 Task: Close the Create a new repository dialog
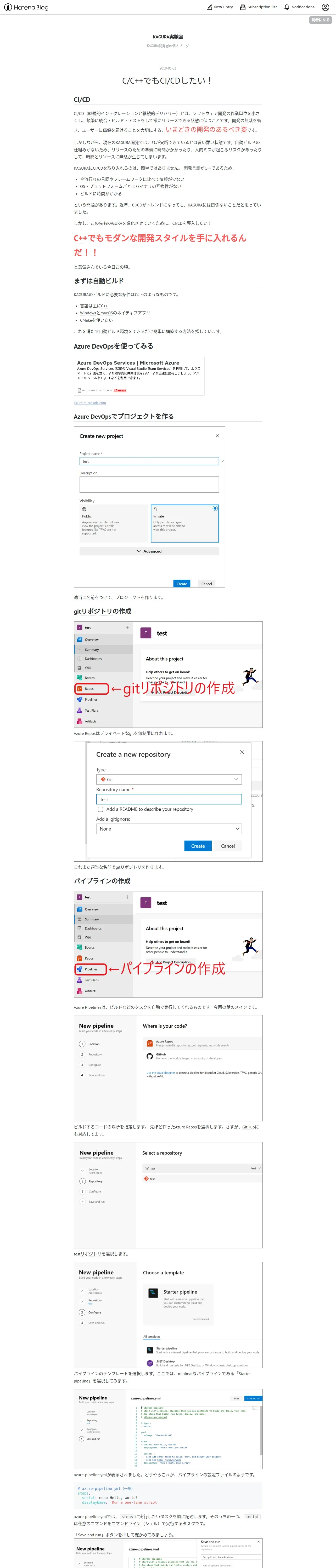[242, 752]
